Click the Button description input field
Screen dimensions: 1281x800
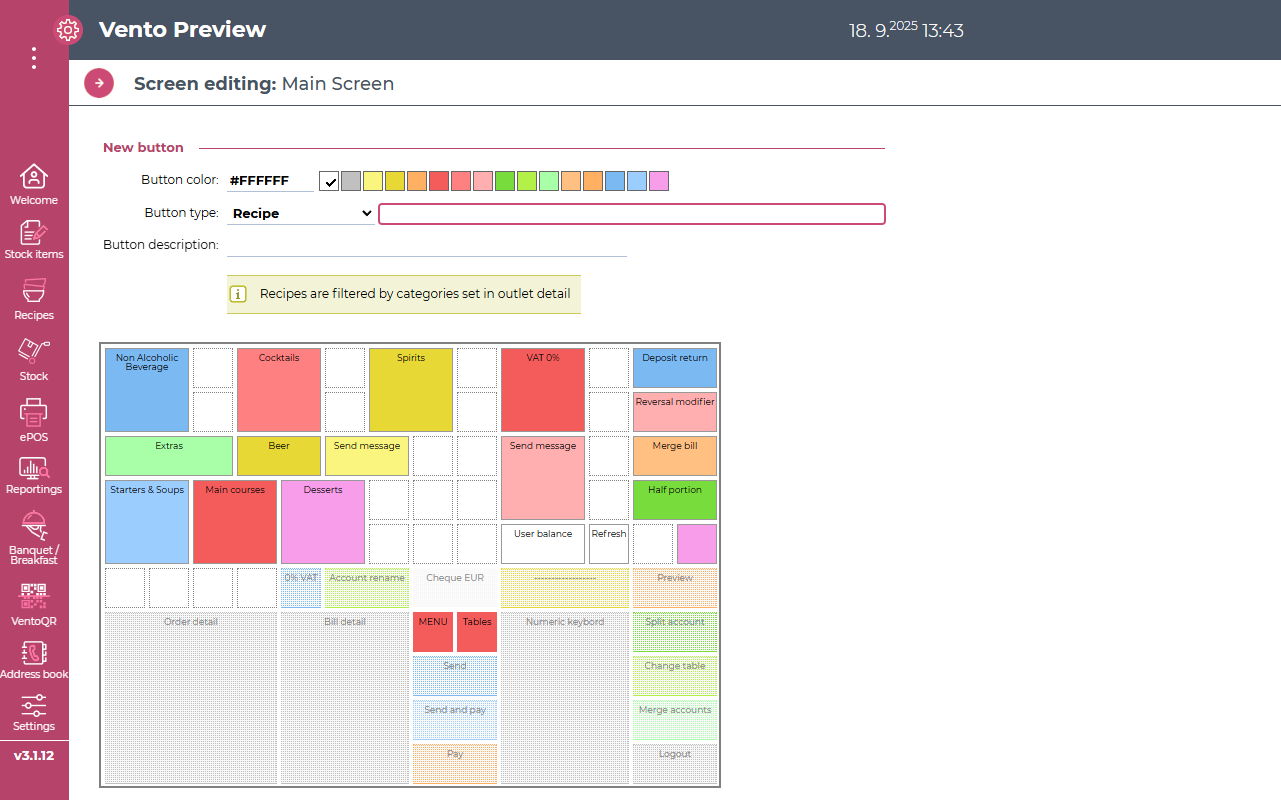click(427, 245)
